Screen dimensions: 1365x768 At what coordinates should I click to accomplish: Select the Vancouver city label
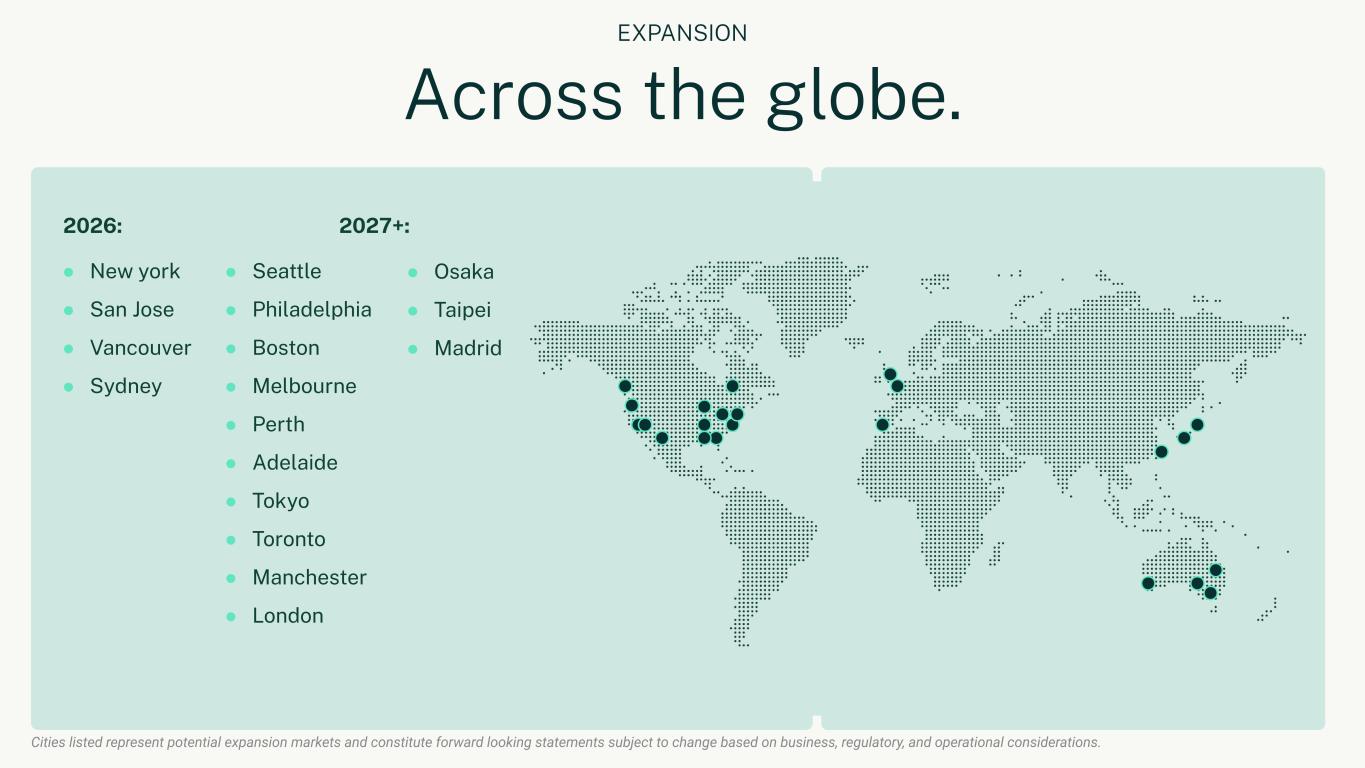(140, 348)
